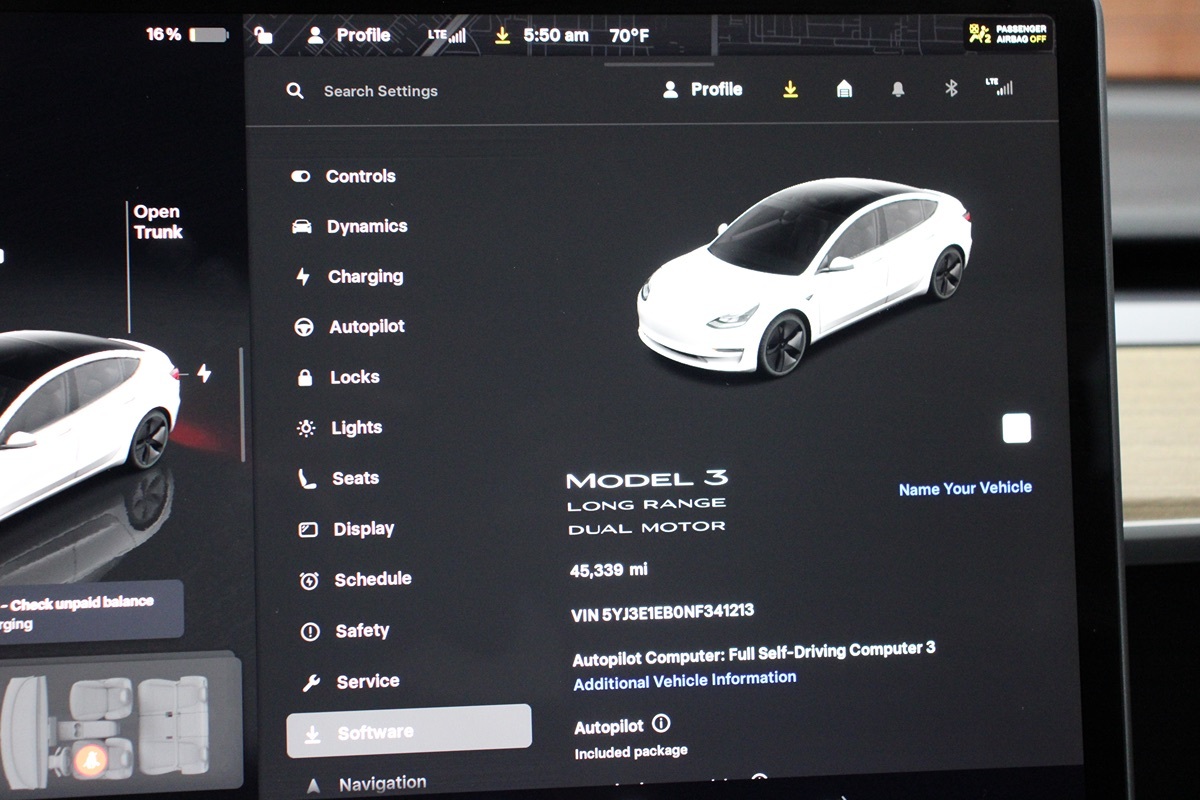Tap the heated seat icon in the seat diagram
The image size is (1200, 800).
(x=90, y=760)
